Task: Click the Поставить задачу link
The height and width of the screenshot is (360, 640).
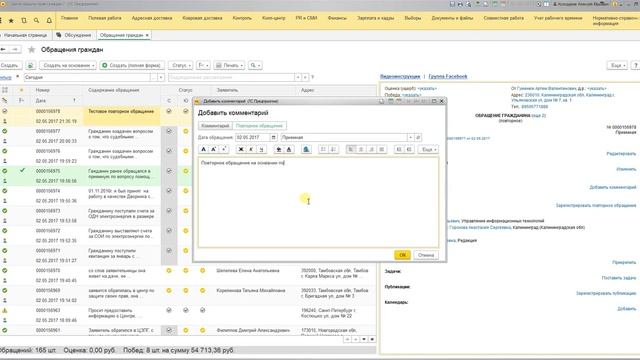Action: click(619, 278)
